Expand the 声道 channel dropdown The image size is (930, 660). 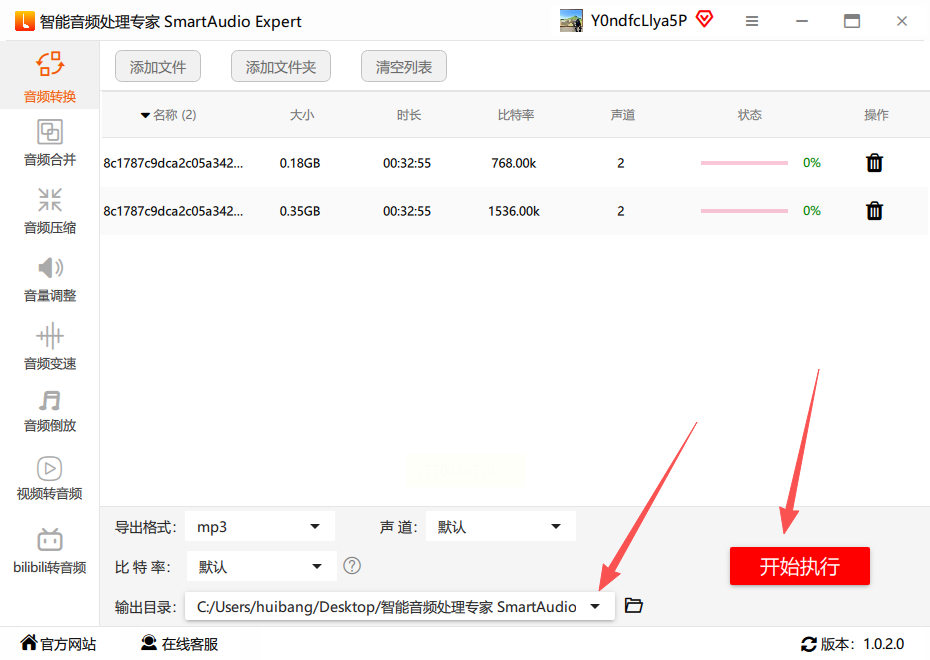(501, 527)
